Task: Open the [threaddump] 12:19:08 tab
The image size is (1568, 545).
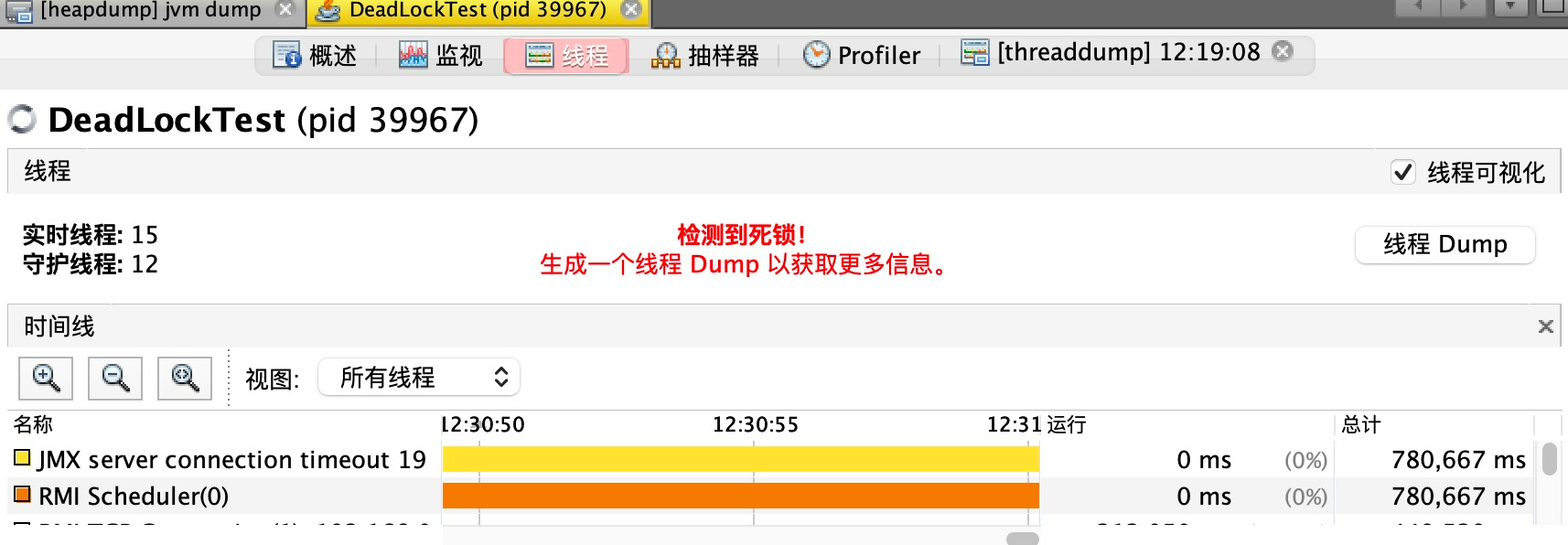Action: (x=1110, y=52)
